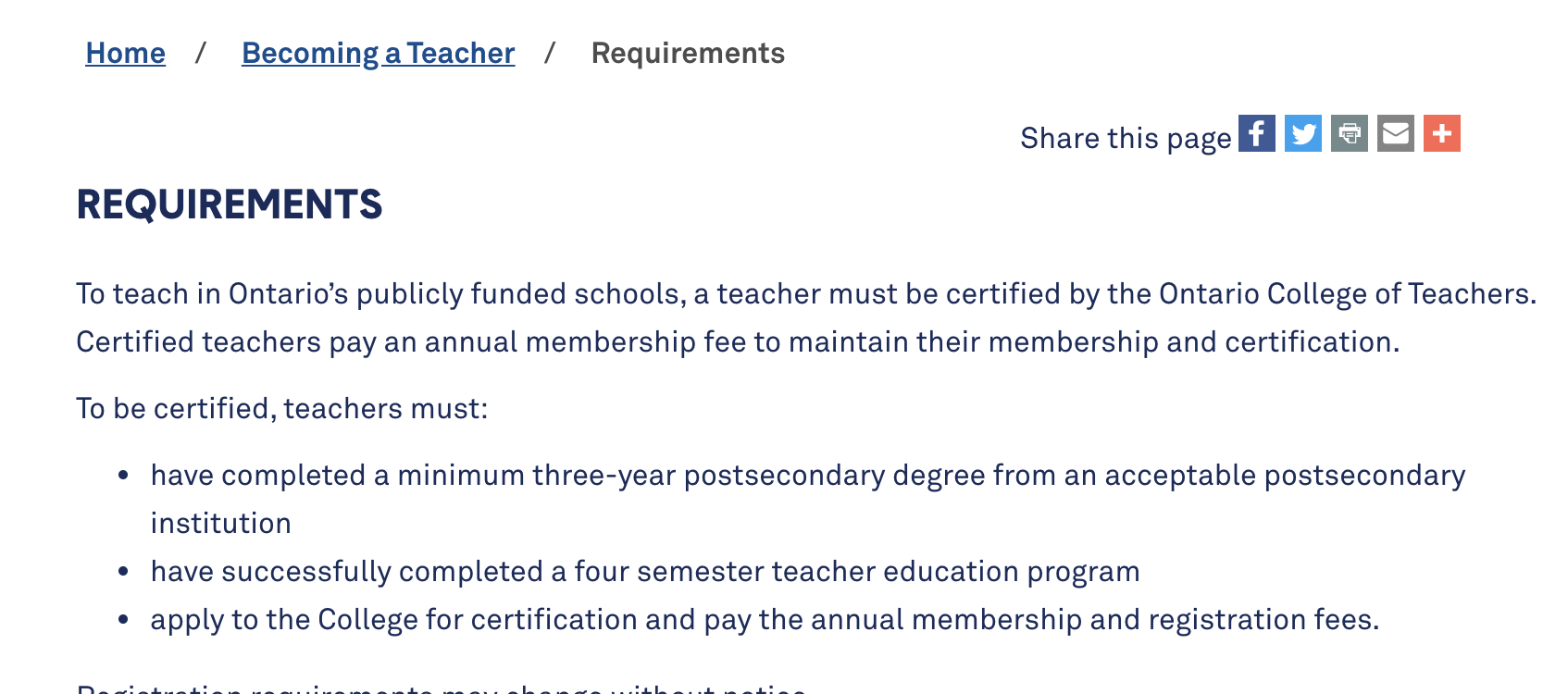Click the sentence about annual membership fee
Image resolution: width=1568 pixels, height=694 pixels.
(x=738, y=342)
